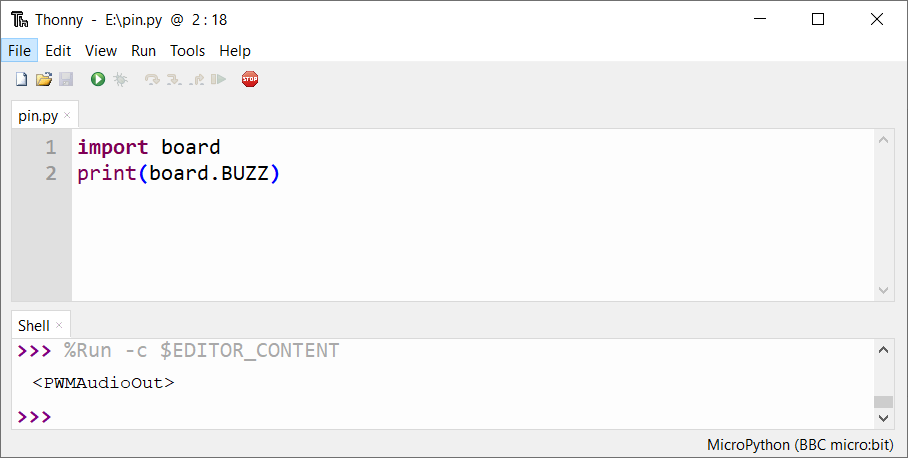This screenshot has width=908, height=458.
Task: Open the File menu
Action: 19,51
